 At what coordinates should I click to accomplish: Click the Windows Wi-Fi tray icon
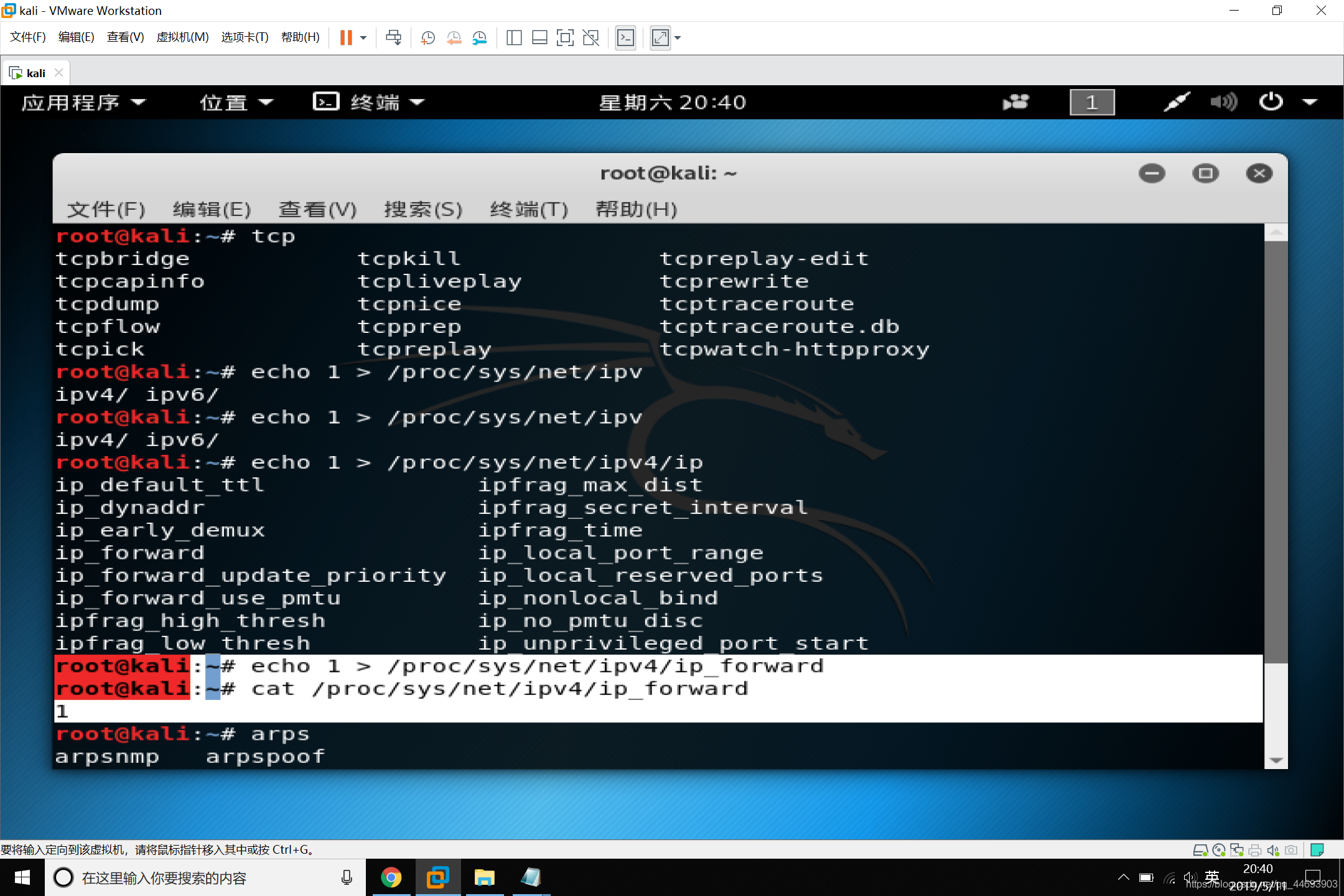[1170, 878]
